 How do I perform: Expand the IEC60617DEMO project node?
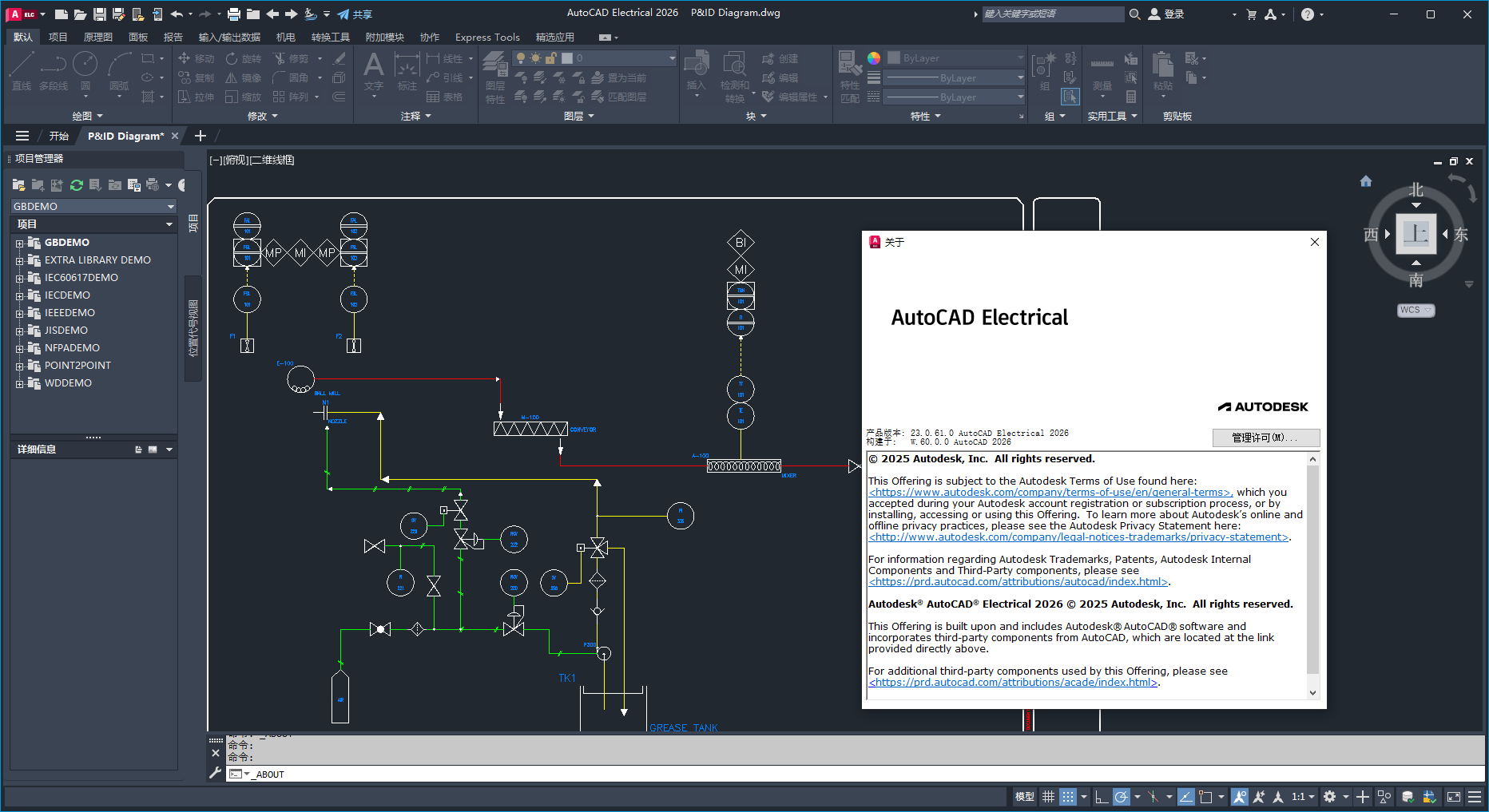click(19, 278)
